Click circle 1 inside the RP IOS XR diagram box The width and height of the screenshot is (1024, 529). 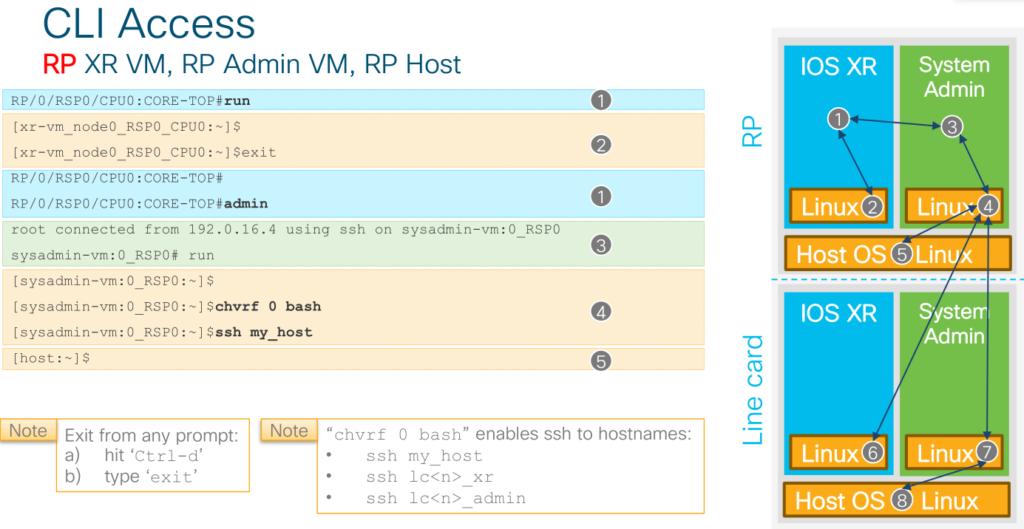point(838,119)
